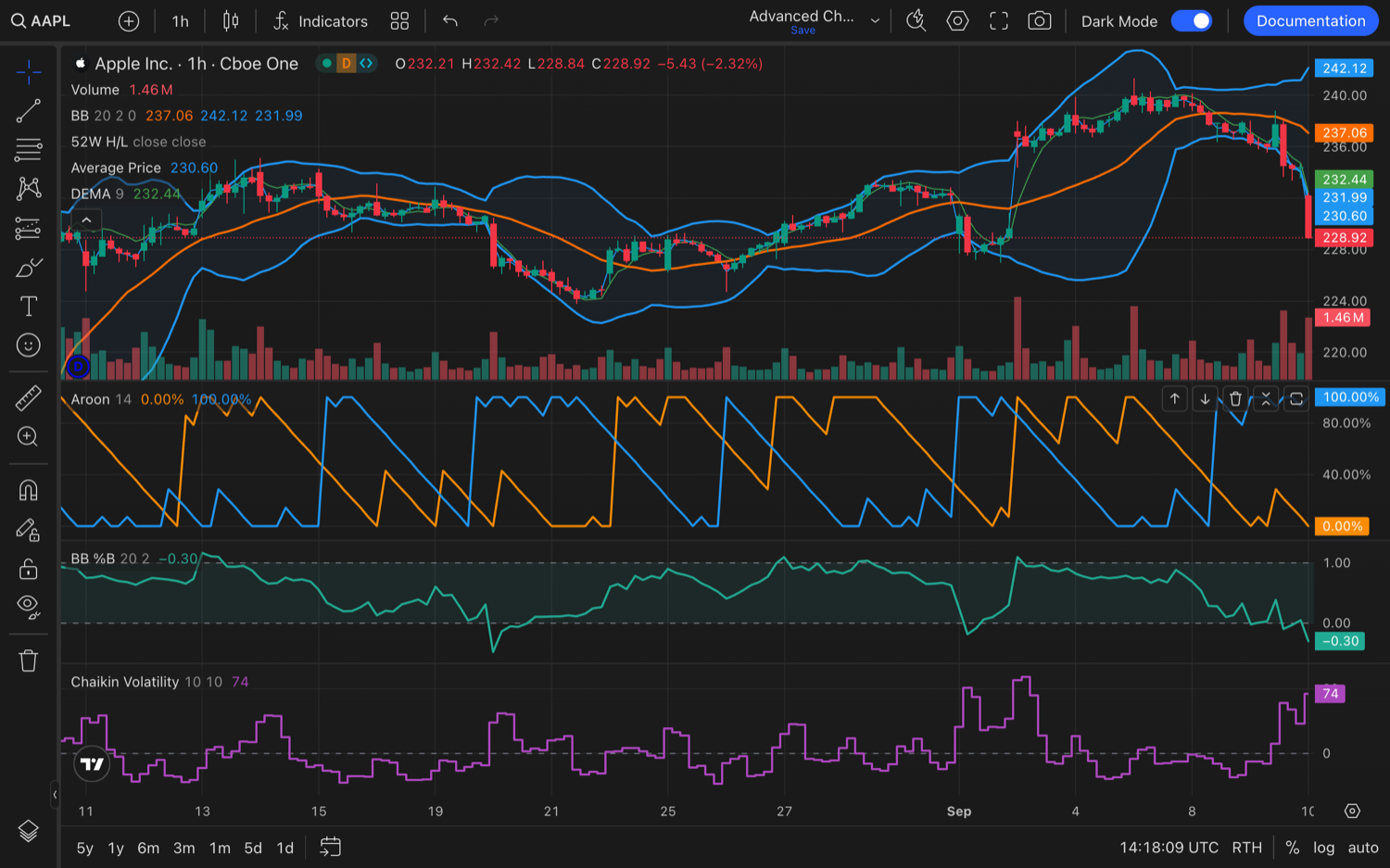This screenshot has width=1390, height=868.
Task: Open the emoji icons tool
Action: click(x=29, y=346)
